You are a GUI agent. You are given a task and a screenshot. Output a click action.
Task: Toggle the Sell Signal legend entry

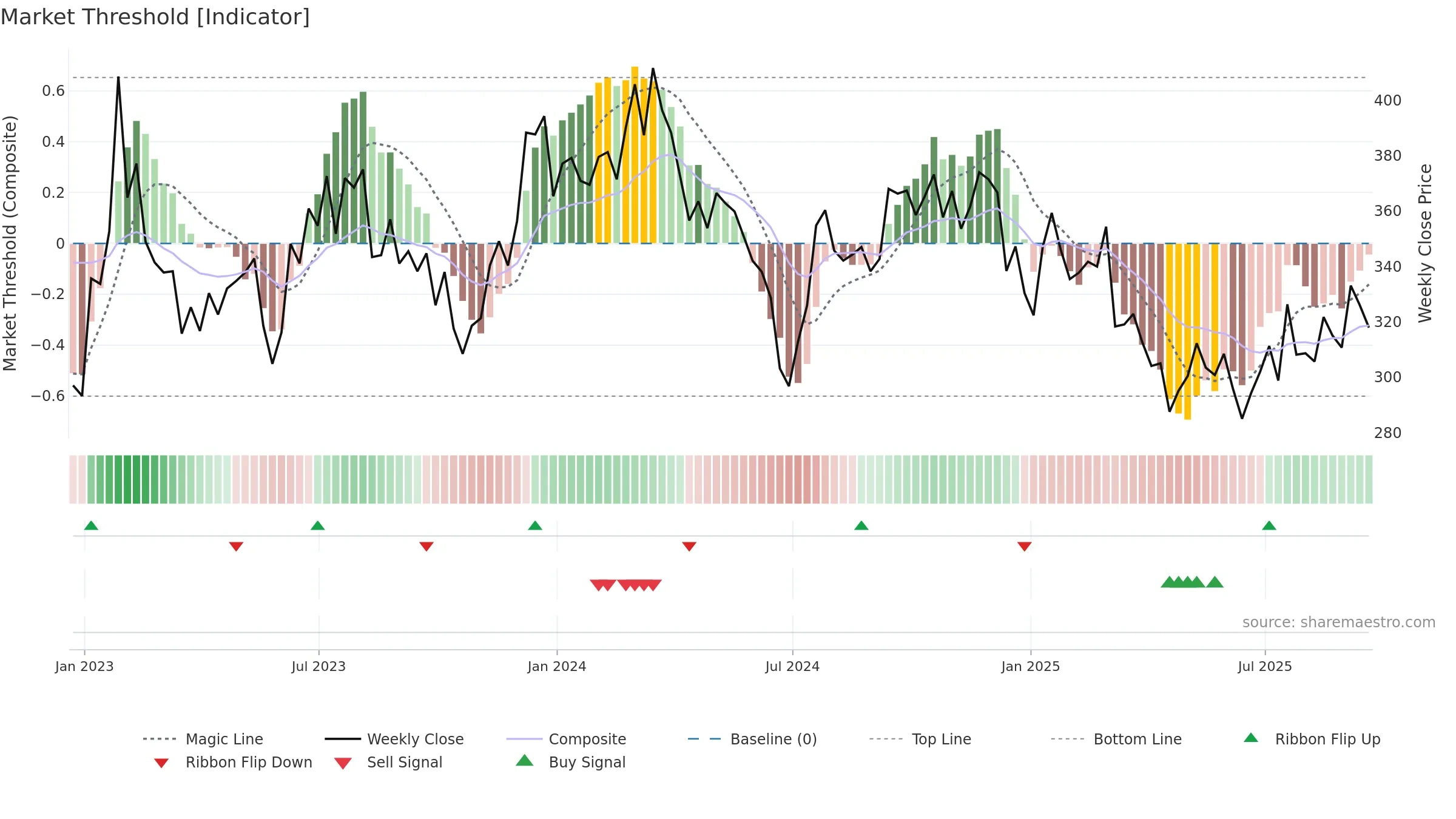tap(388, 762)
